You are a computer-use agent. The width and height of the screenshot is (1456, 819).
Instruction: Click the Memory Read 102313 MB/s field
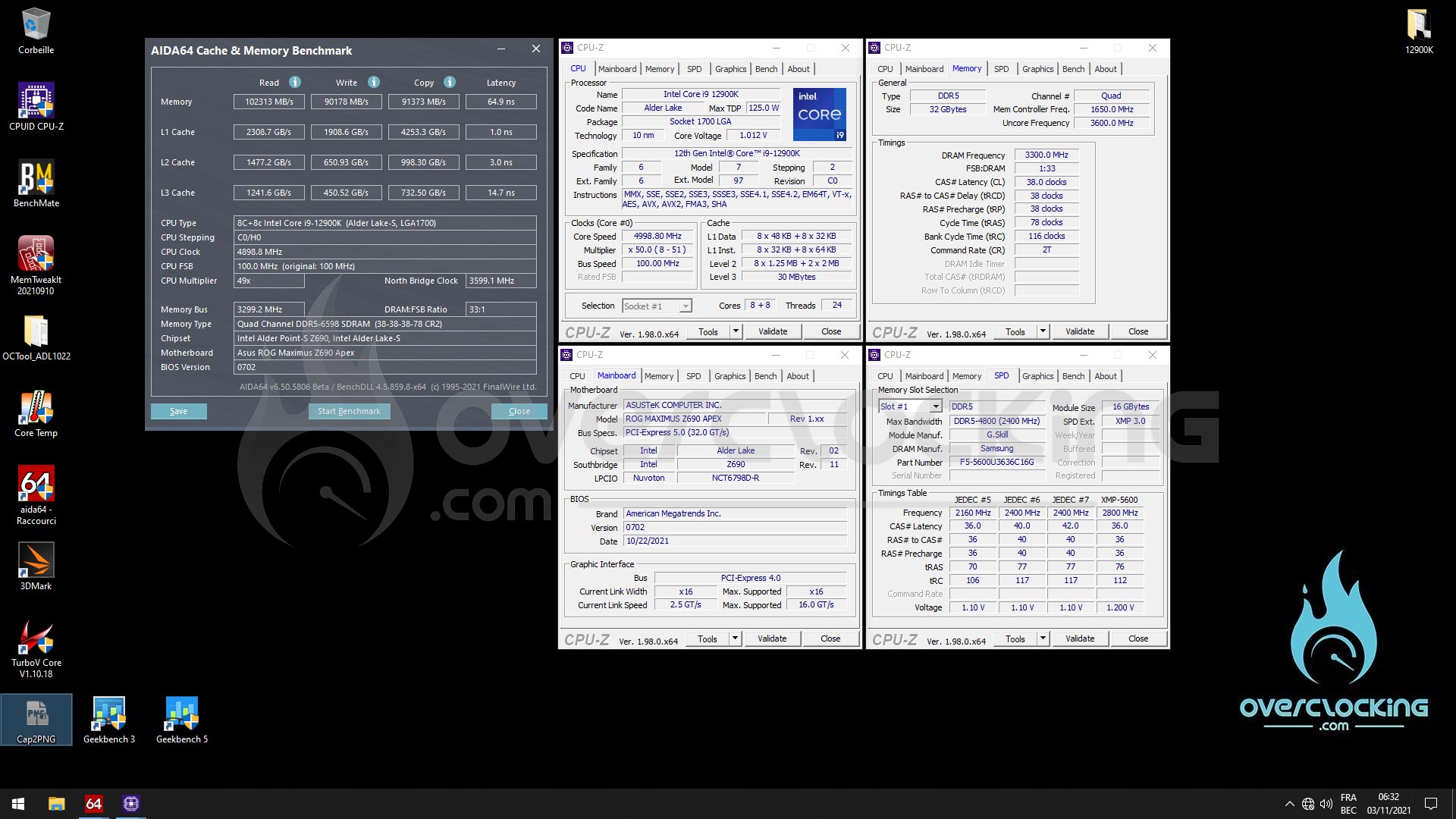click(x=269, y=102)
